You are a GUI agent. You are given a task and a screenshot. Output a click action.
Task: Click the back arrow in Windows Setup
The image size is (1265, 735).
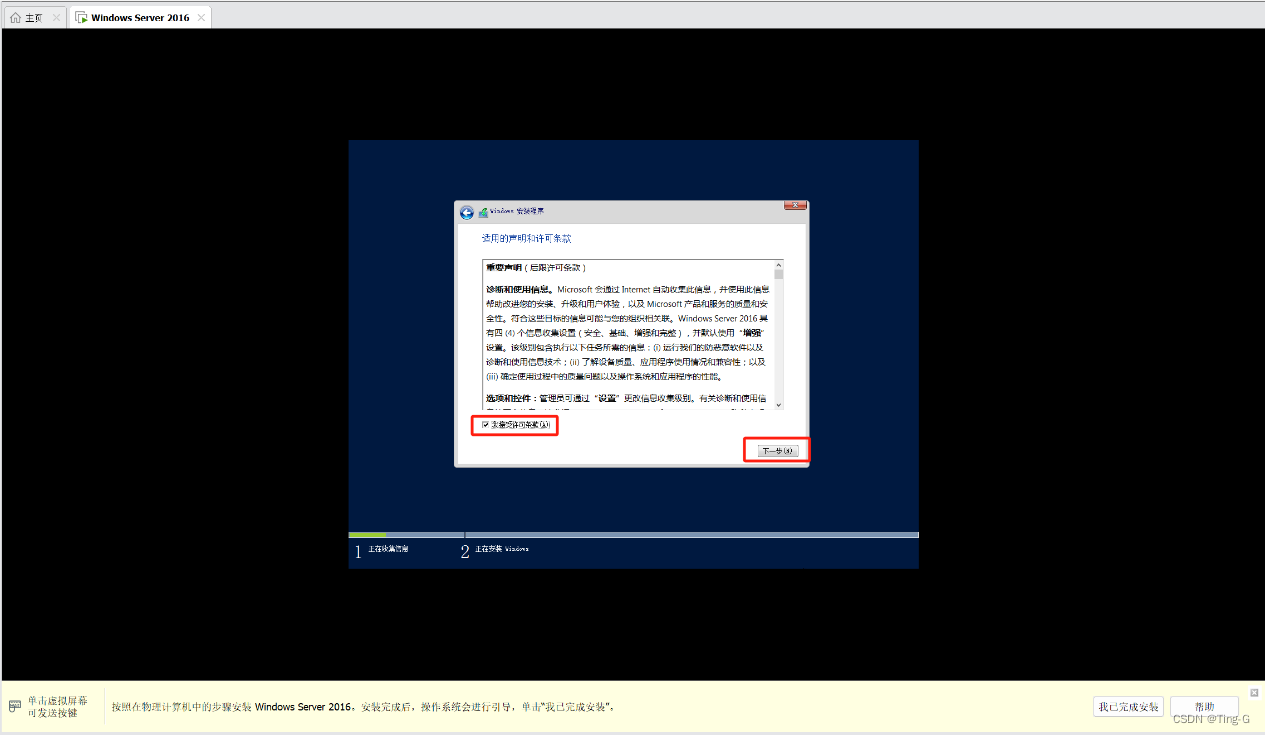(x=467, y=212)
